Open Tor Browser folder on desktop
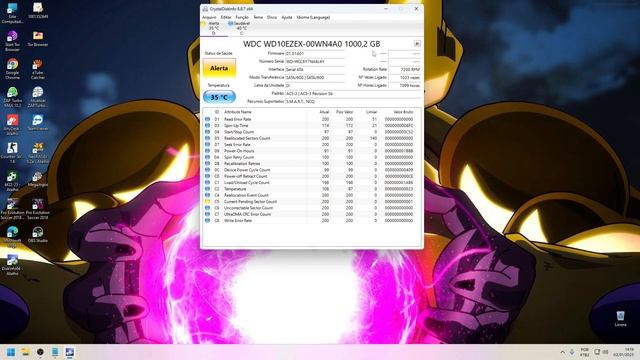The width and height of the screenshot is (640, 360). pyautogui.click(x=38, y=39)
